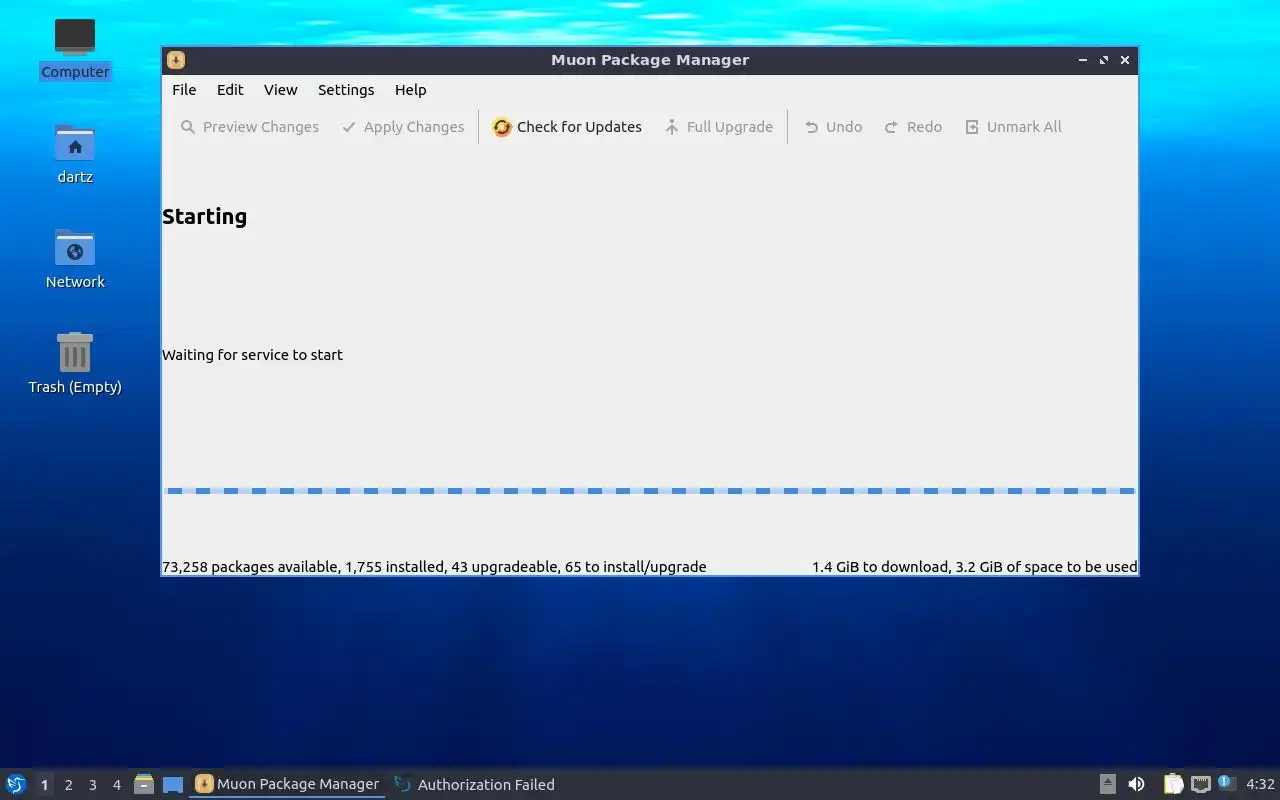Click the show desktop panel icon

173,784
